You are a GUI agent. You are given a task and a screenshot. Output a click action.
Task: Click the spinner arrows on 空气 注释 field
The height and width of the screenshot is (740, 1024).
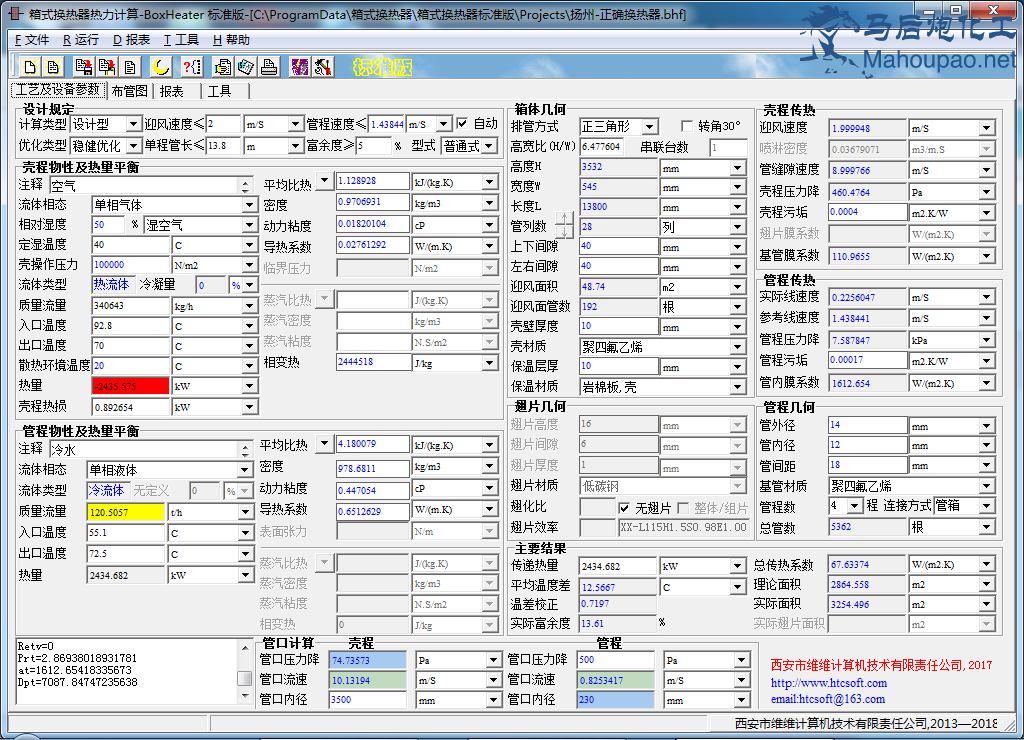245,185
